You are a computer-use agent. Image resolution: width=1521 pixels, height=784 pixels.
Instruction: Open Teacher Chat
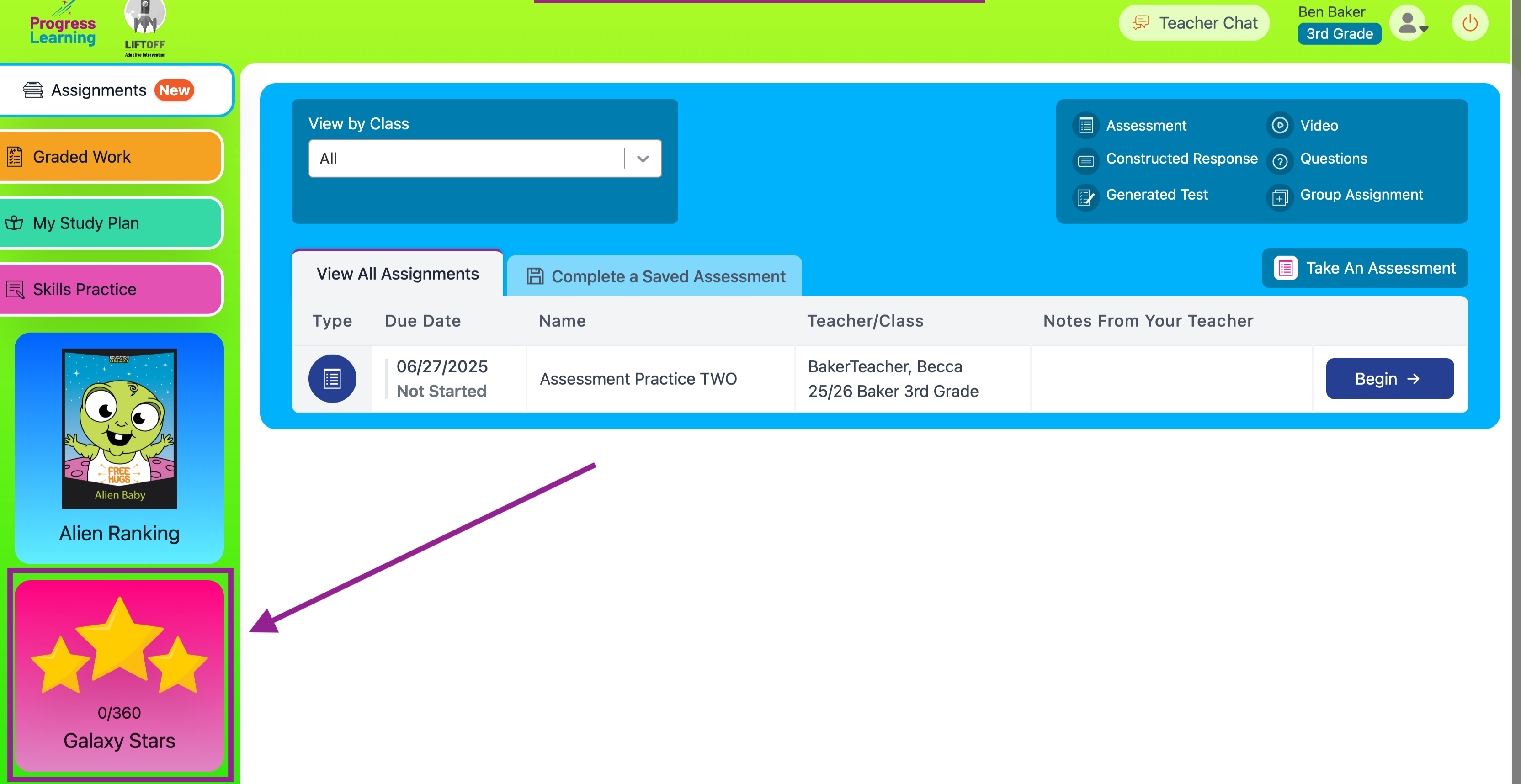[1194, 23]
